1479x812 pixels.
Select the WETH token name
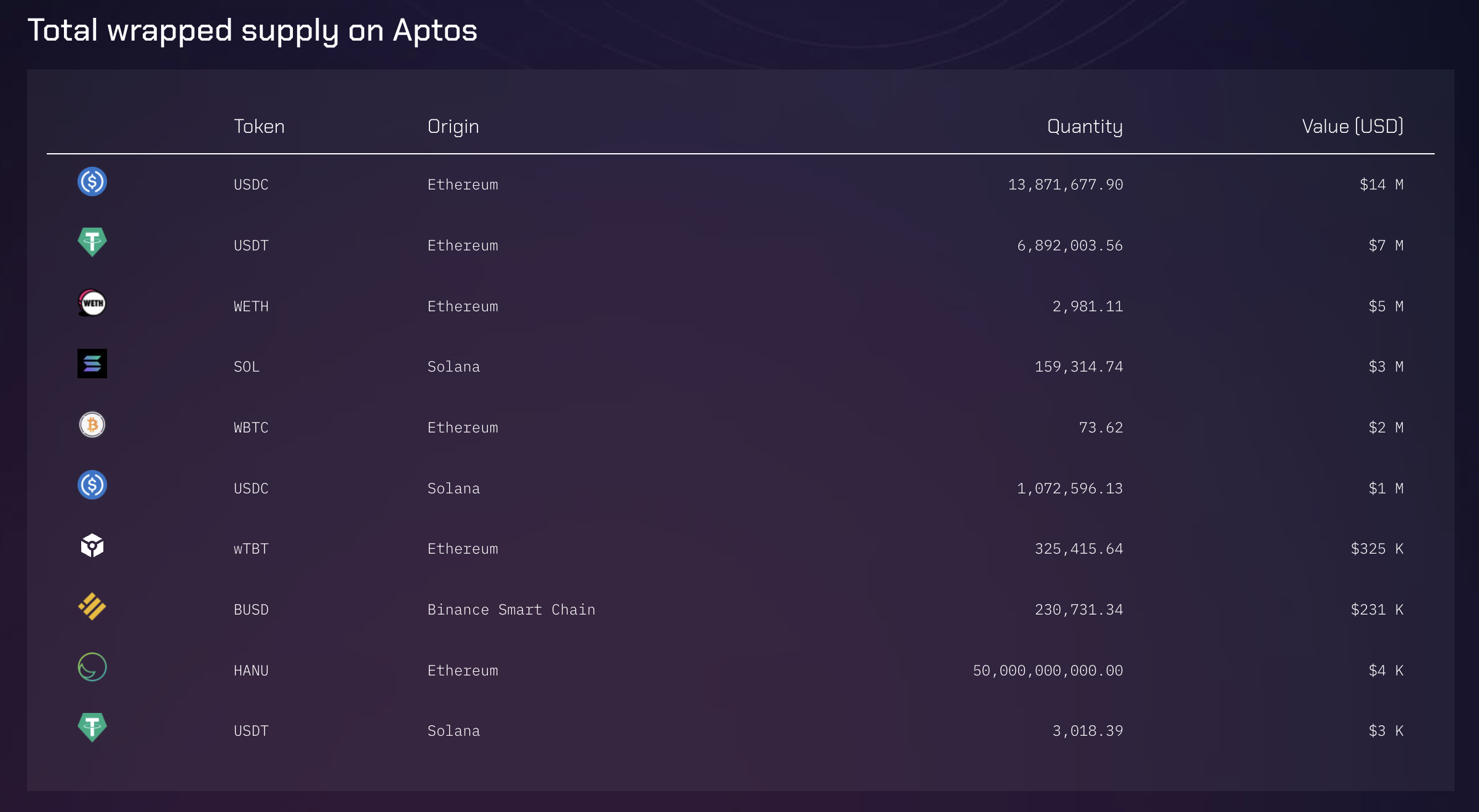point(251,306)
